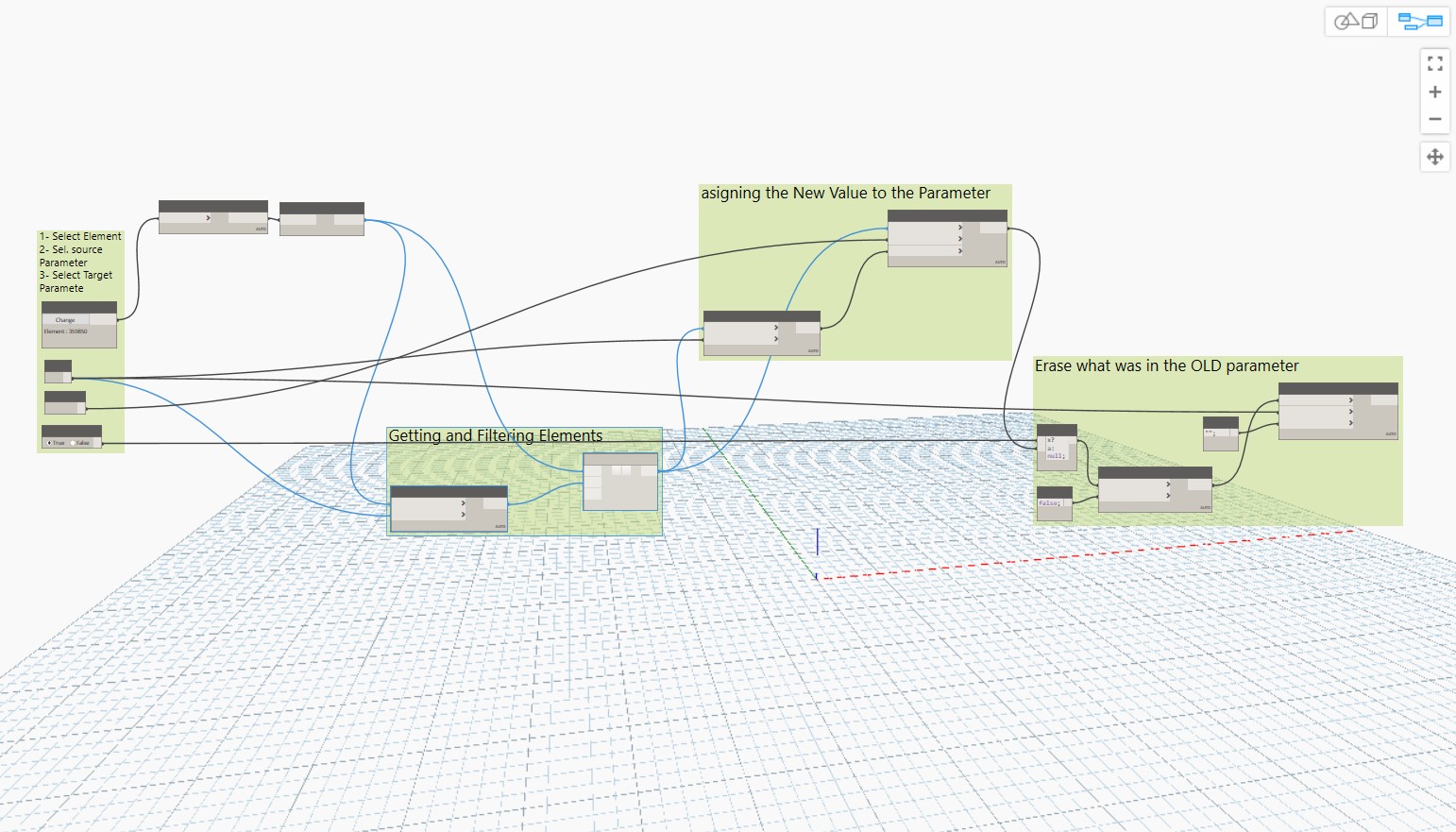
Task: Activate the Pan mode icon
Action: [x=1435, y=157]
